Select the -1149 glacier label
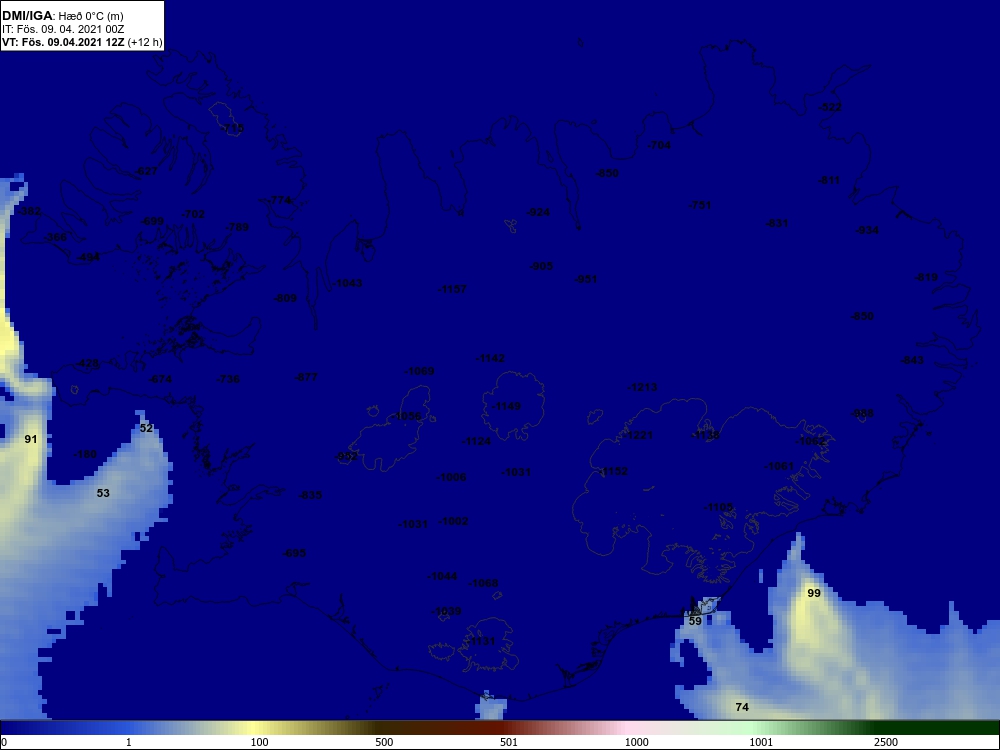Viewport: 1000px width, 750px height. [x=506, y=406]
